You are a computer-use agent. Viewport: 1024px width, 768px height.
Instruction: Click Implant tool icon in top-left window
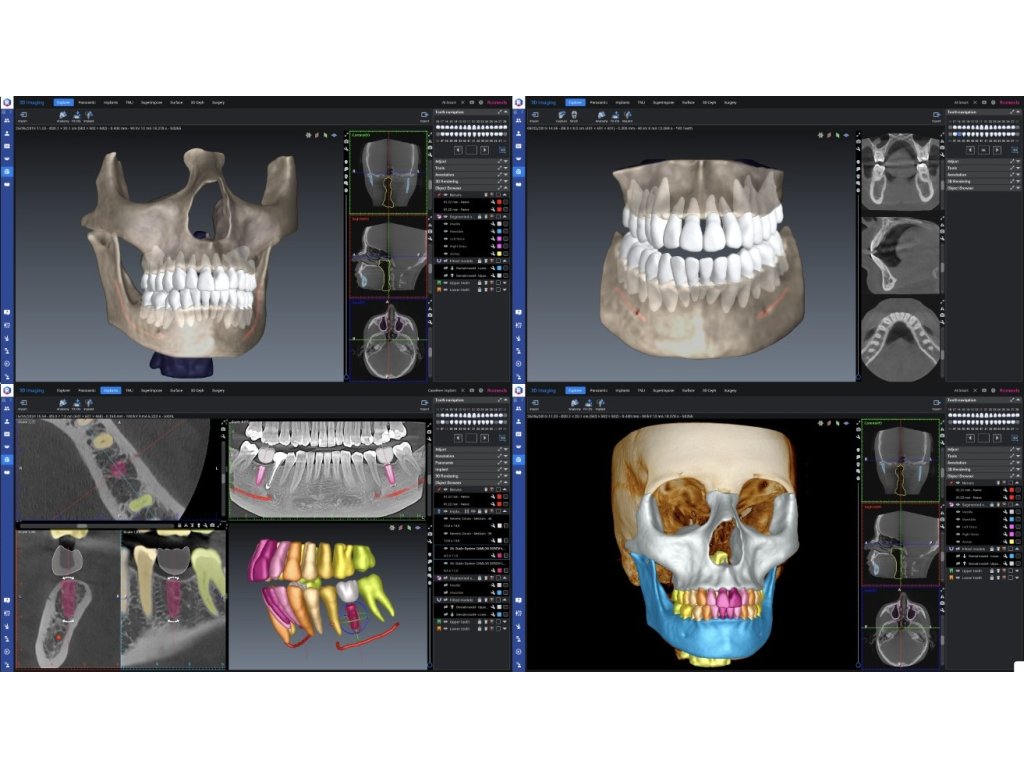click(89, 116)
